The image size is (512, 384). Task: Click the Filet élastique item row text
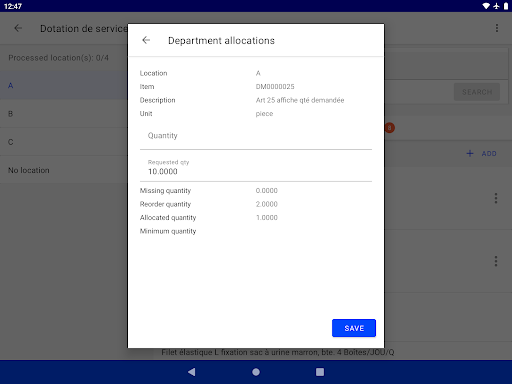coord(278,352)
